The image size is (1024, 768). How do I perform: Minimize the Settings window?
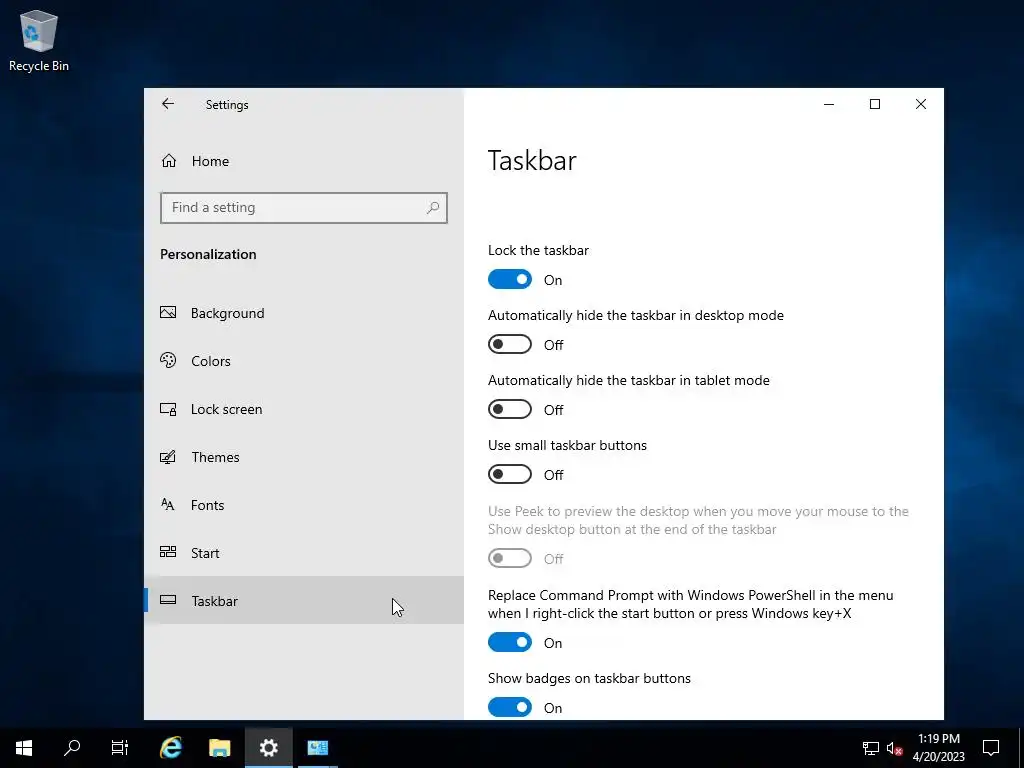pyautogui.click(x=829, y=104)
